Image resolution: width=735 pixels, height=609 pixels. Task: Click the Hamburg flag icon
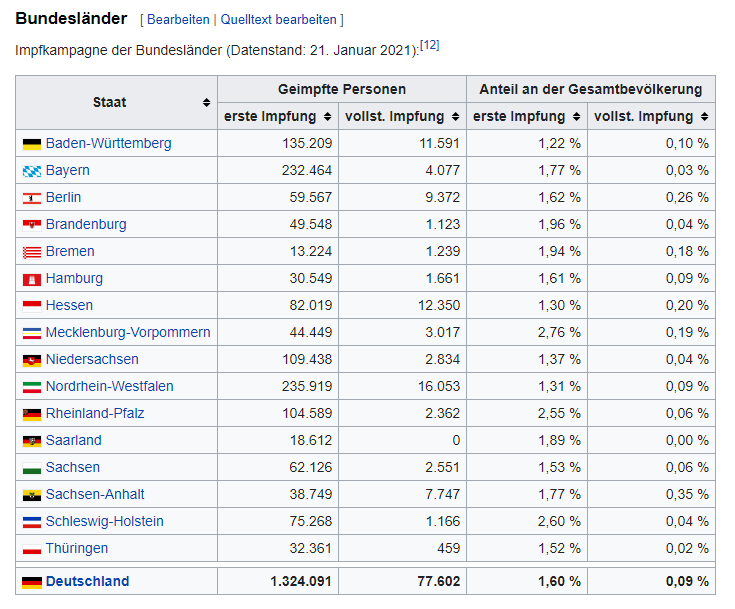(31, 279)
